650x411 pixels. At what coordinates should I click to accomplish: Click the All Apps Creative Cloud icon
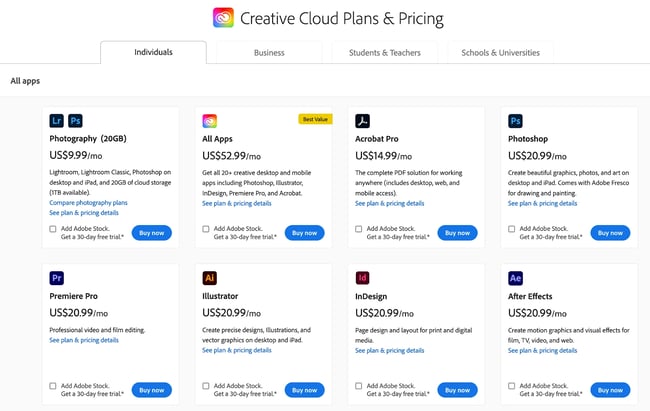(210, 121)
